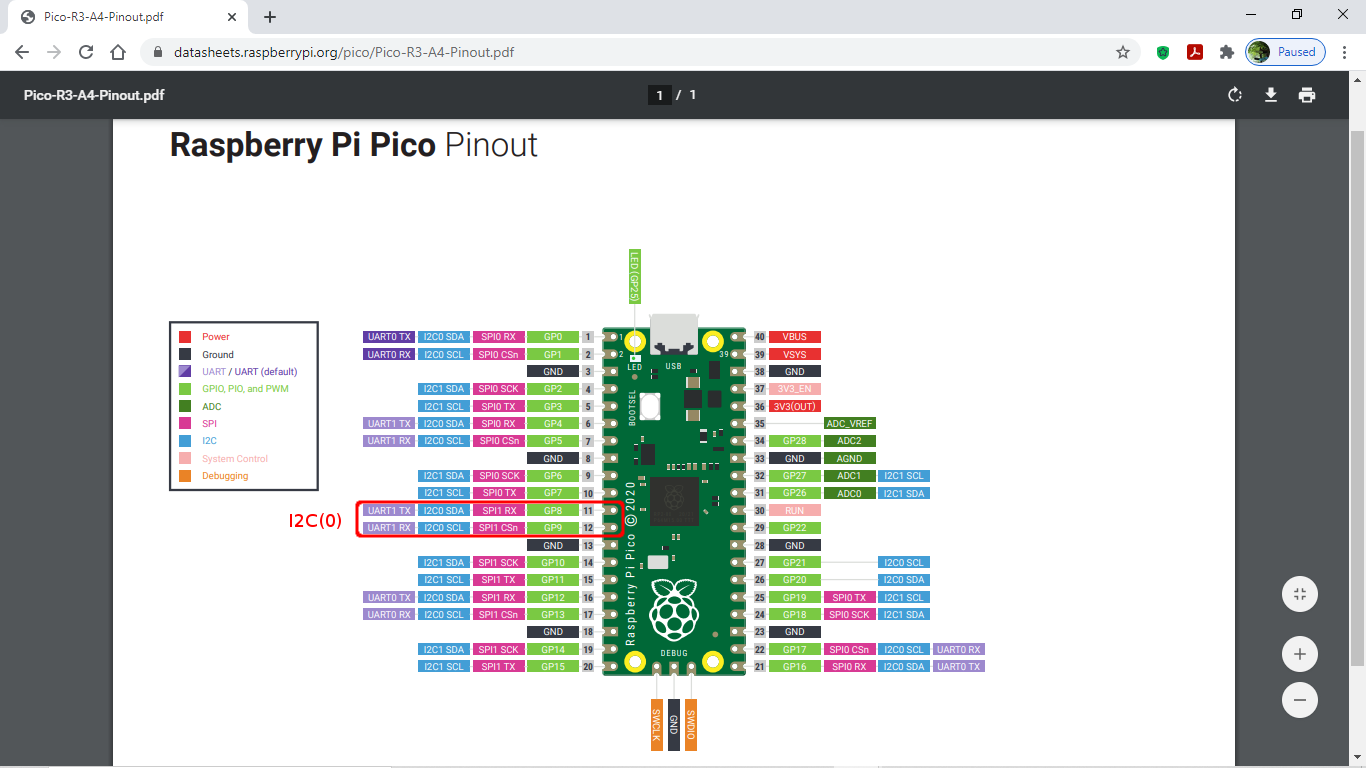Click the GP13 pin label

[x=553, y=614]
